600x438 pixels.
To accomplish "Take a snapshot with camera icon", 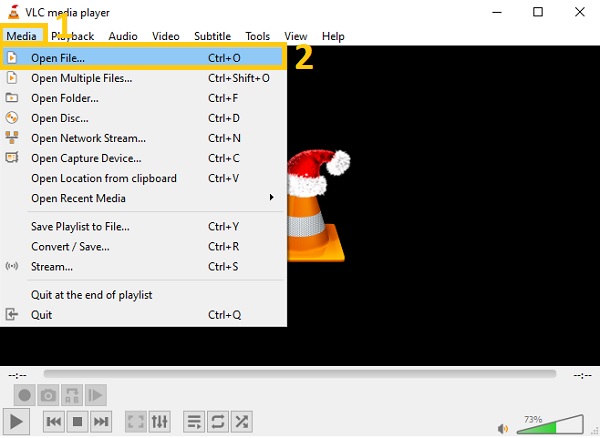I will (x=48, y=395).
